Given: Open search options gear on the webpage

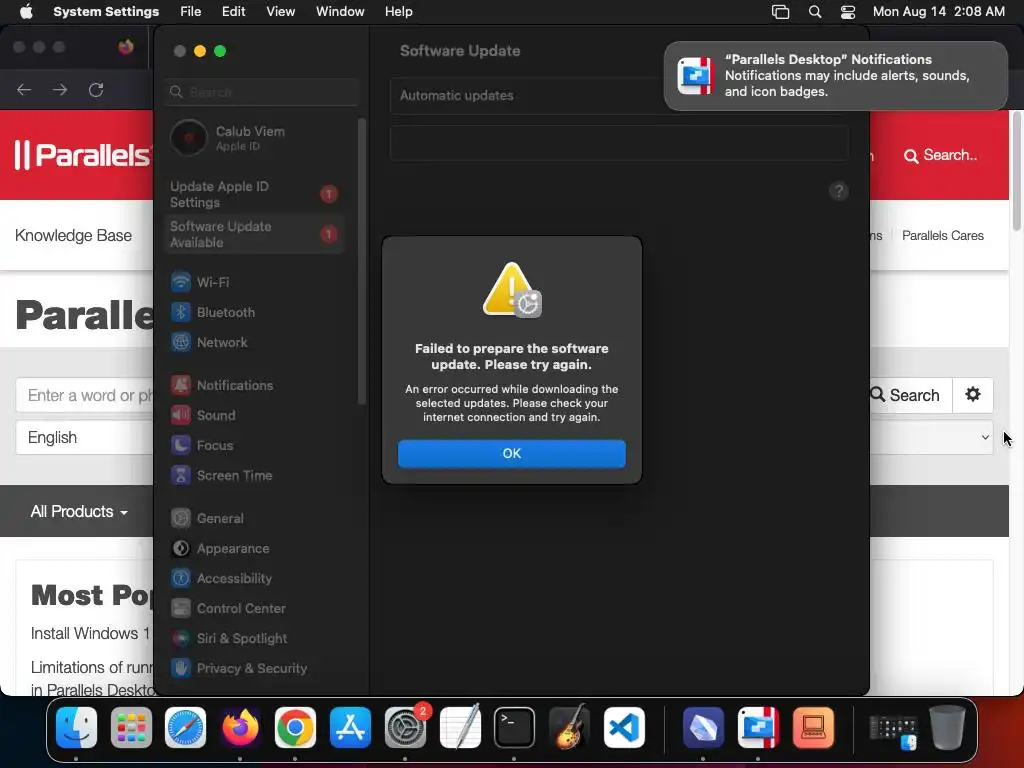Looking at the screenshot, I should [973, 395].
